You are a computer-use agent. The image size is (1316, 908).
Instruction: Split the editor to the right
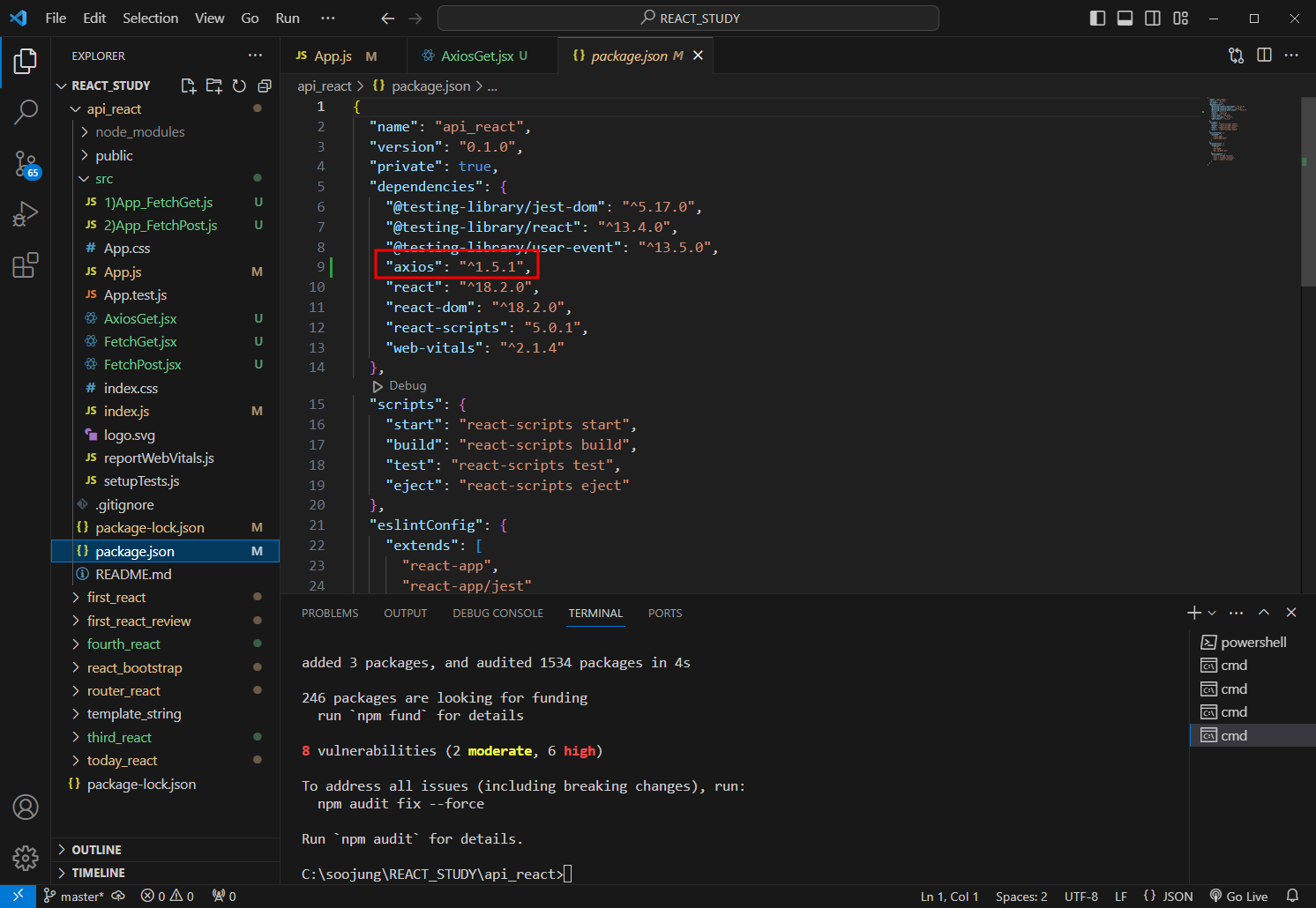pos(1264,56)
